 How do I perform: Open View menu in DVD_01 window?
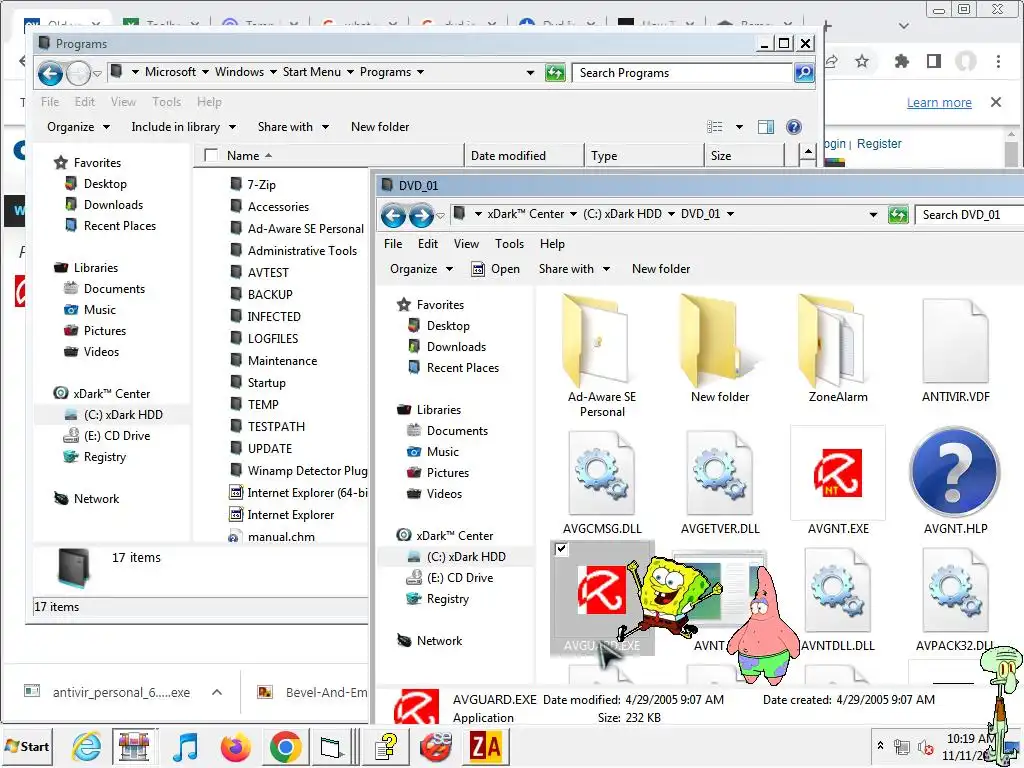coord(466,244)
